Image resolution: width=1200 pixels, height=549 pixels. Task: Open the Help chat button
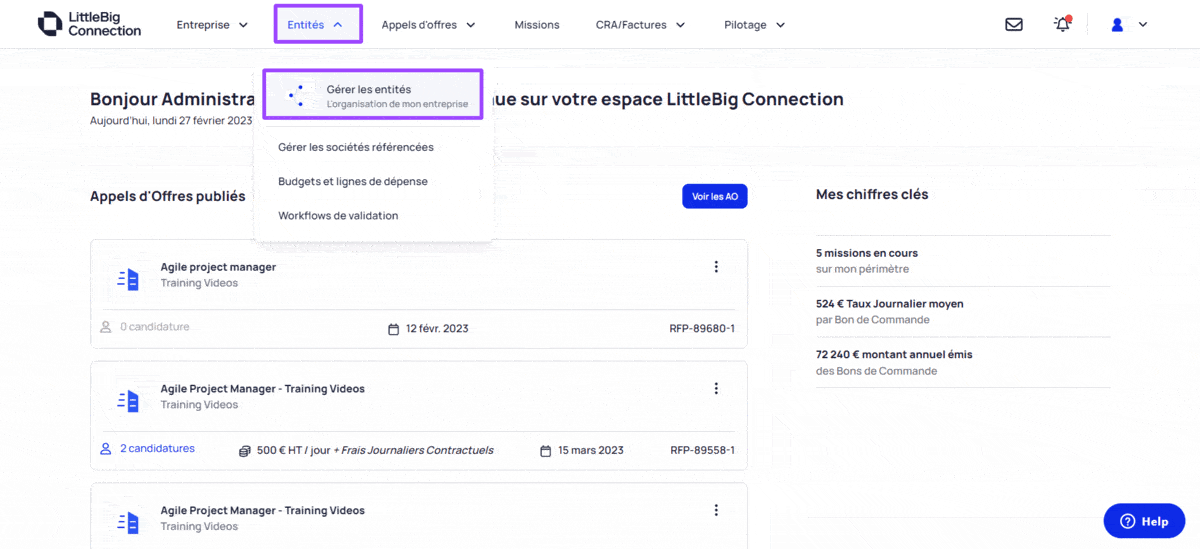tap(1144, 521)
